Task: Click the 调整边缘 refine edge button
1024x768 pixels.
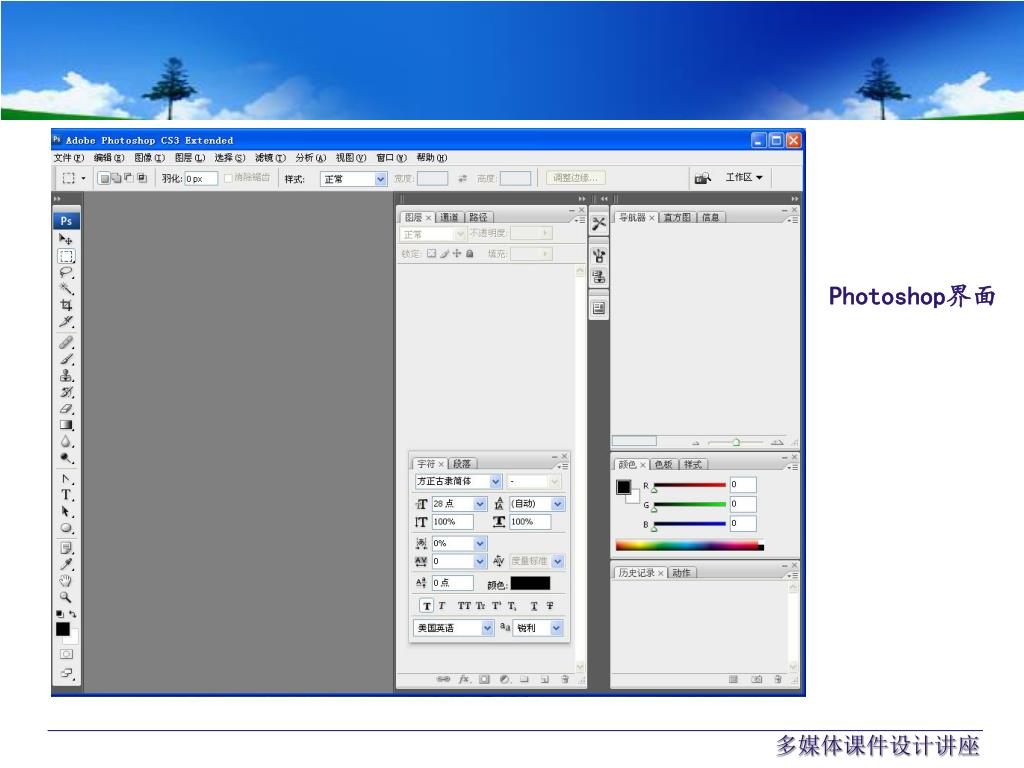Action: [x=575, y=178]
